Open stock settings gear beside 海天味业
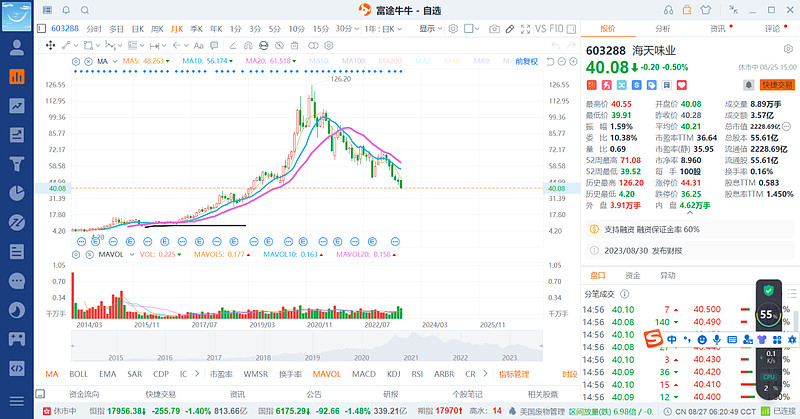Viewport: 800px width, 419px height. (x=788, y=50)
